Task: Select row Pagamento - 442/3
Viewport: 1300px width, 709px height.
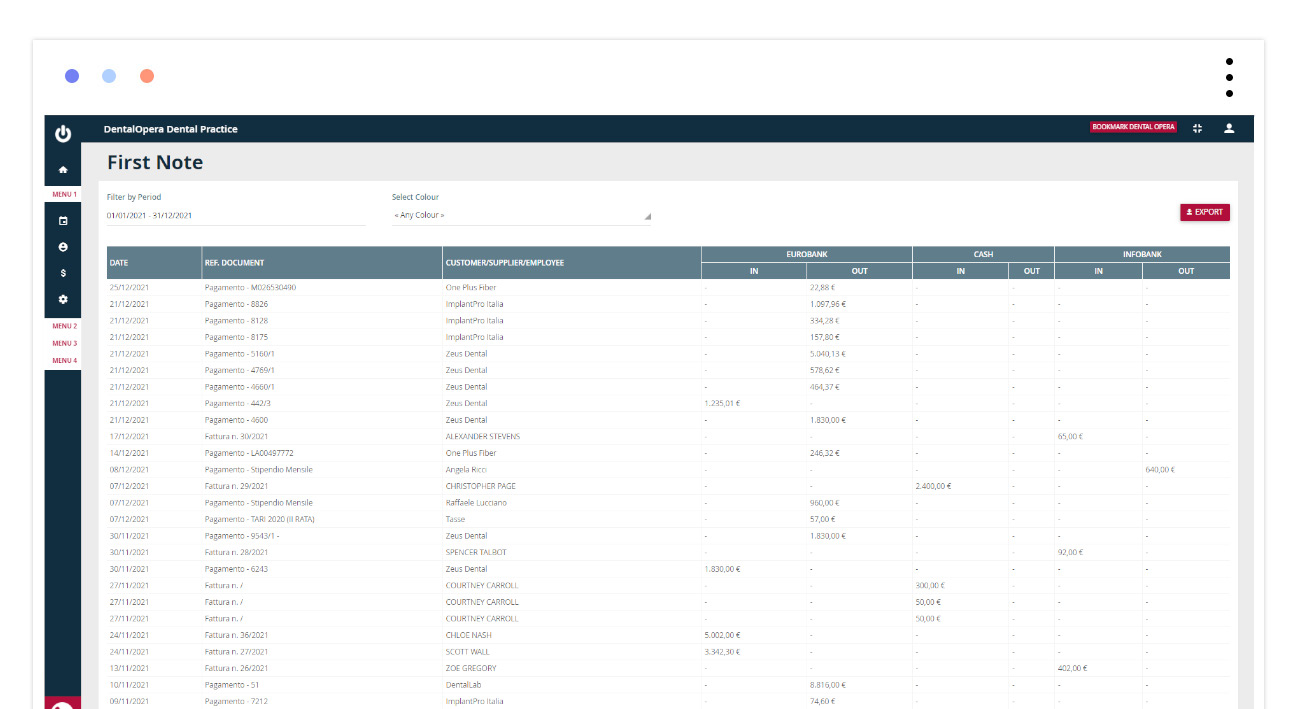Action: [668, 403]
